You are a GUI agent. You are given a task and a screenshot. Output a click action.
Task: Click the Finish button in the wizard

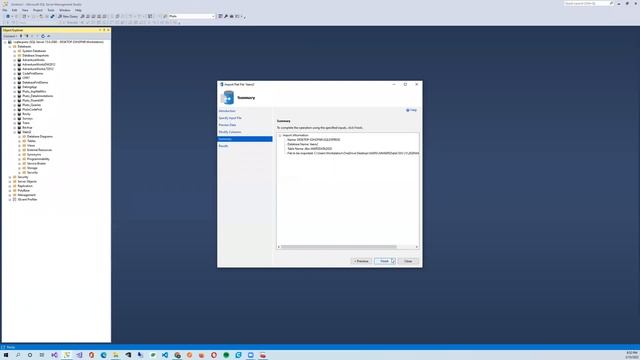384,261
